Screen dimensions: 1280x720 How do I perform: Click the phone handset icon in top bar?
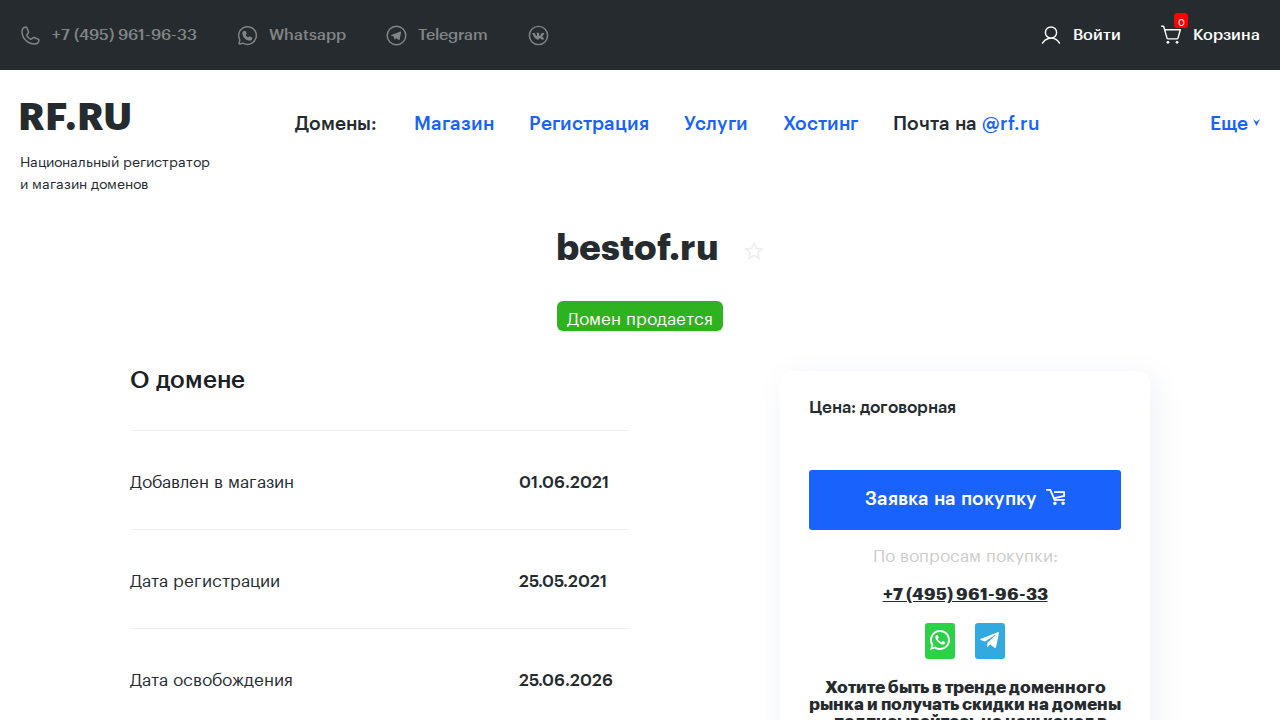30,36
